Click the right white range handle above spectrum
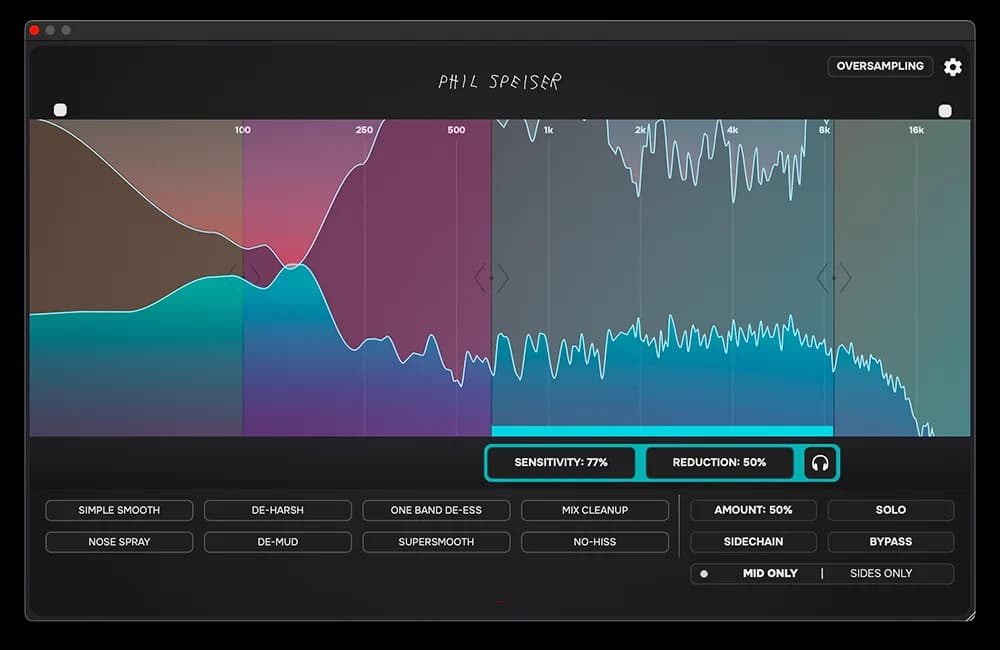 (945, 111)
